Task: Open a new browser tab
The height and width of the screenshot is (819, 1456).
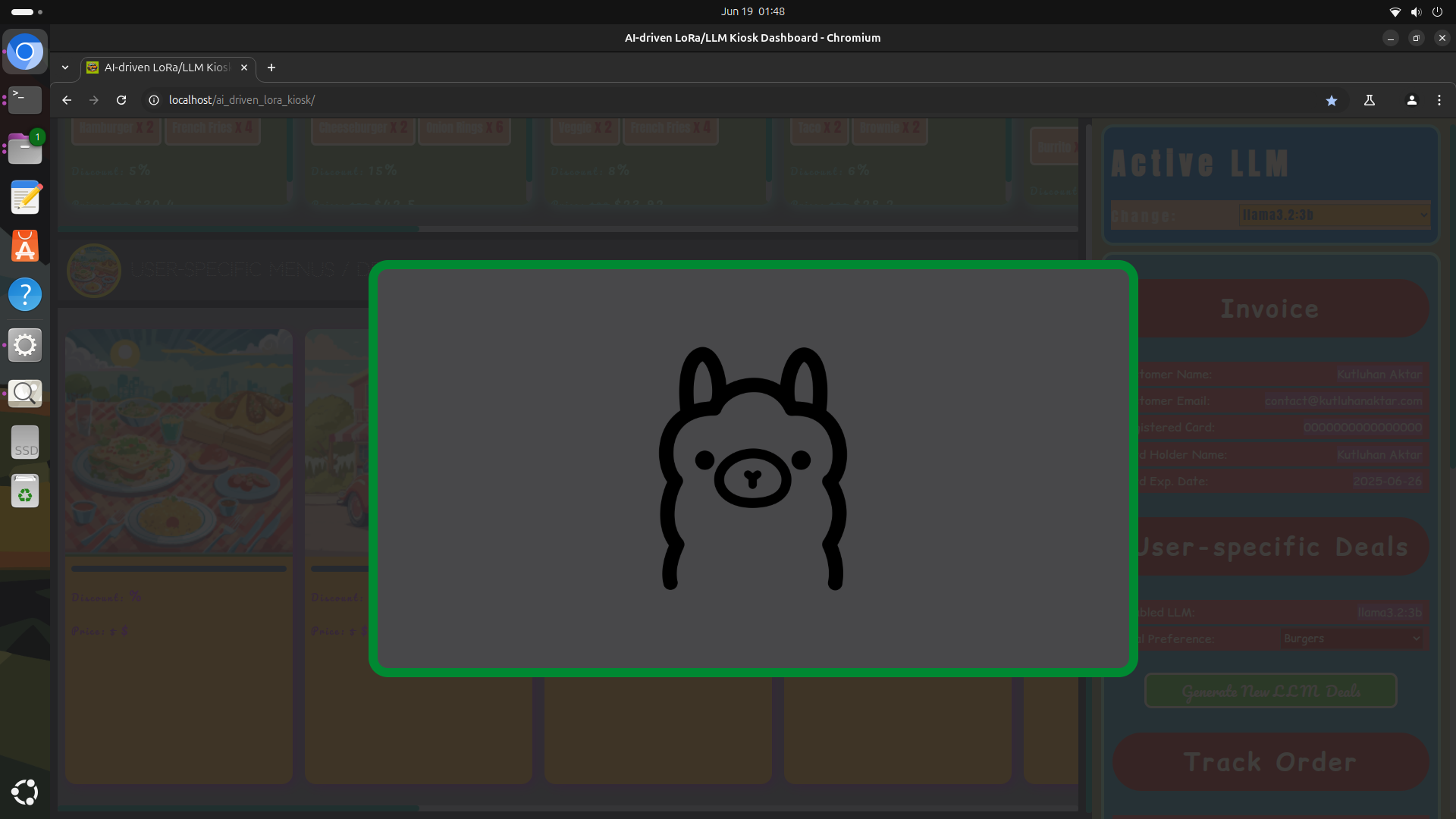Action: [x=271, y=67]
